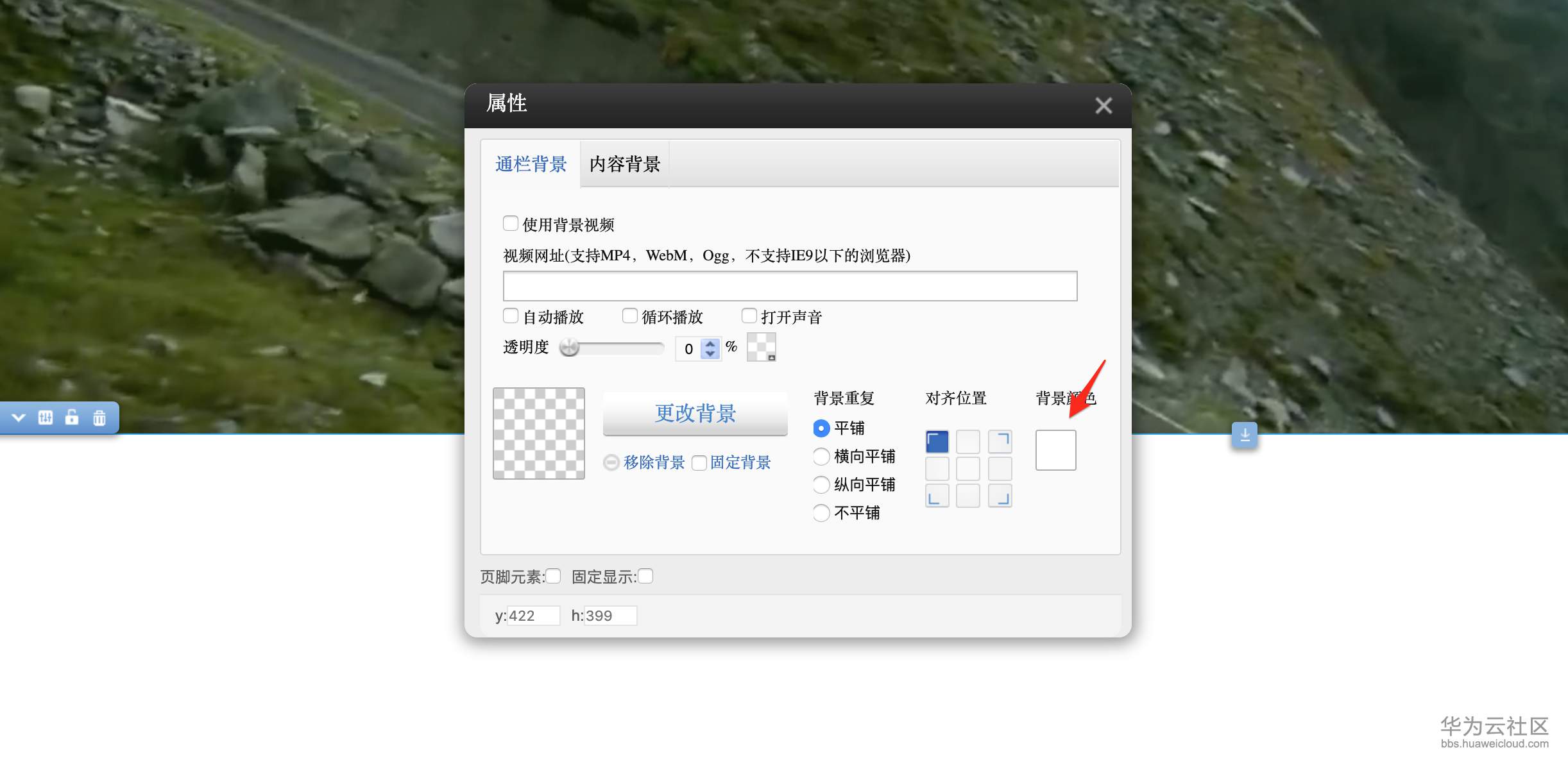
Task: Collapse the section with the chevron toolbar icon
Action: coord(19,417)
